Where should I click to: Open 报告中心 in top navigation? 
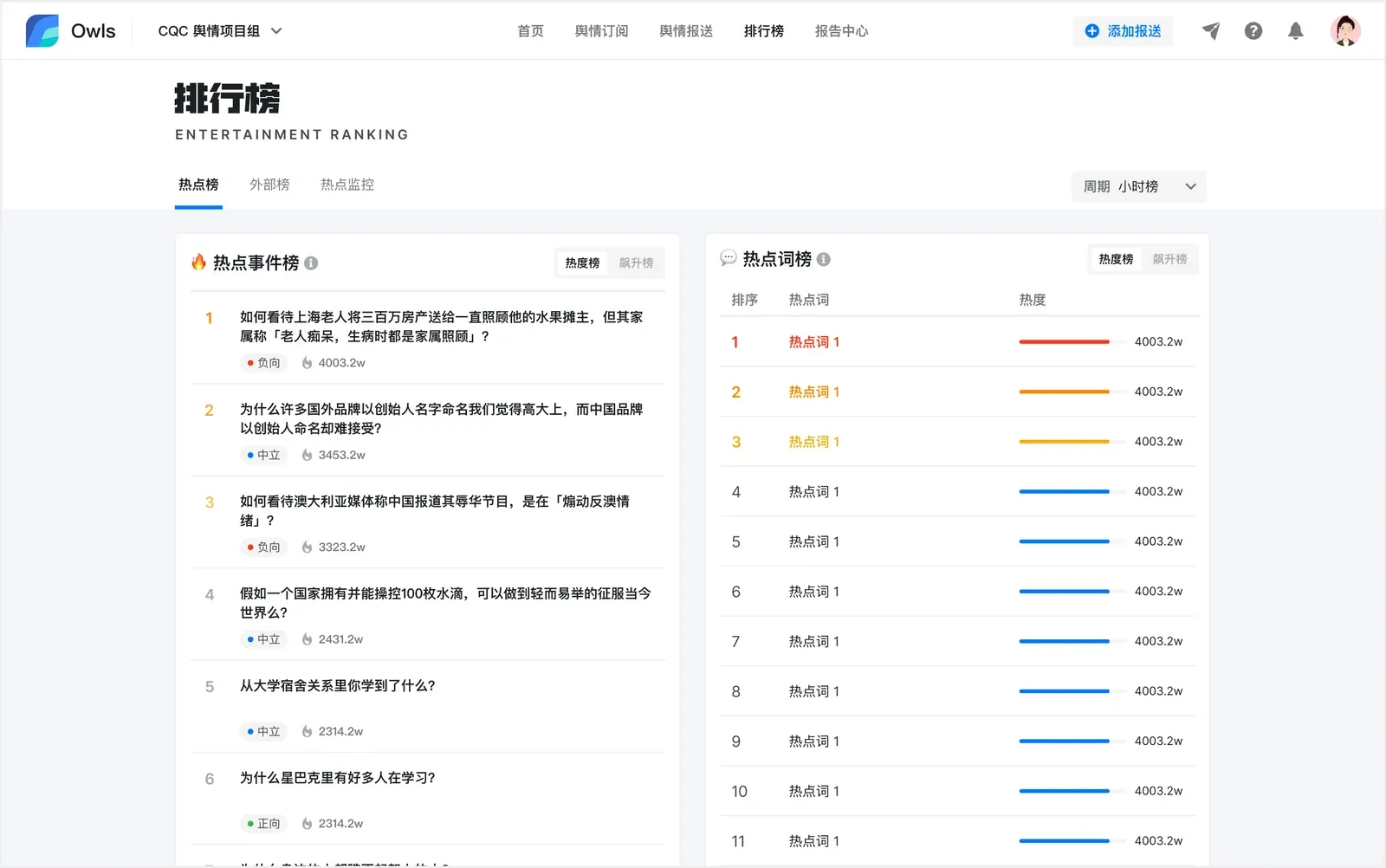point(841,31)
